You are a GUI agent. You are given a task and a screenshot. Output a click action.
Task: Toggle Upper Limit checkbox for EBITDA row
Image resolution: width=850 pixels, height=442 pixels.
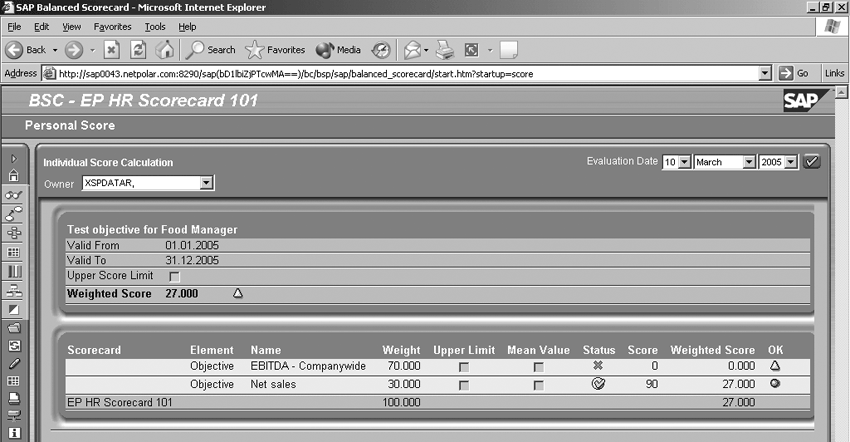pos(463,367)
